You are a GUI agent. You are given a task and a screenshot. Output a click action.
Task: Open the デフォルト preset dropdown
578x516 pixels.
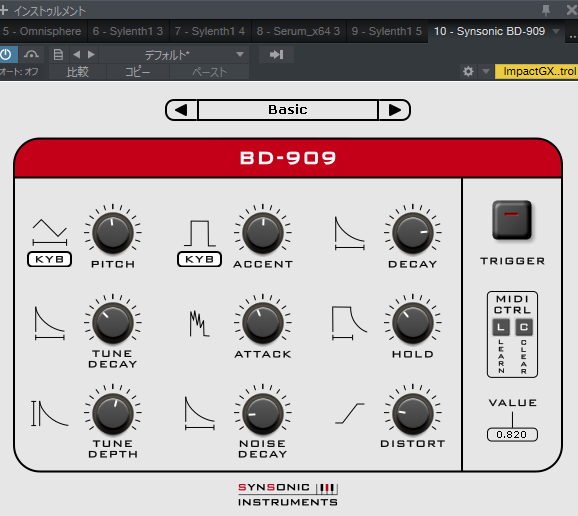coord(174,55)
